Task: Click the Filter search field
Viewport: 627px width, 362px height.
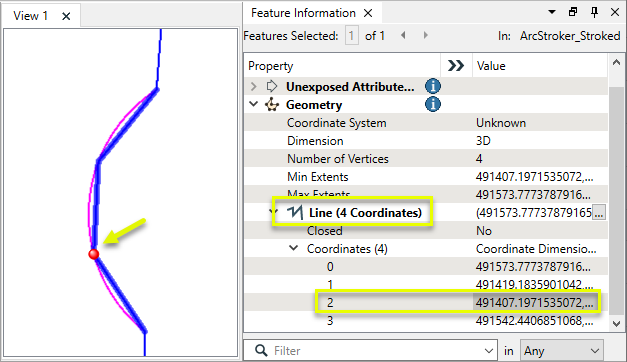Action: click(x=370, y=351)
